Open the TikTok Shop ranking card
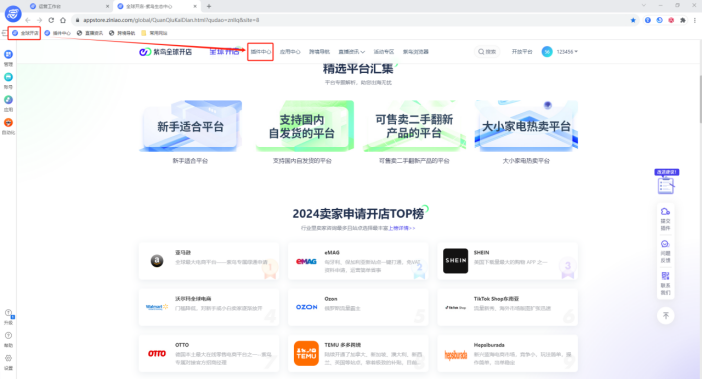 point(508,307)
